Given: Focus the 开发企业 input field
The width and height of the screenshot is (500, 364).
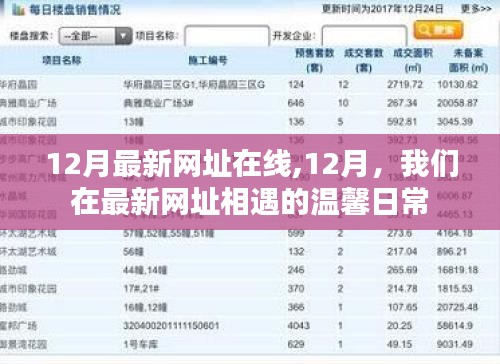Looking at the screenshot, I should pos(365,35).
